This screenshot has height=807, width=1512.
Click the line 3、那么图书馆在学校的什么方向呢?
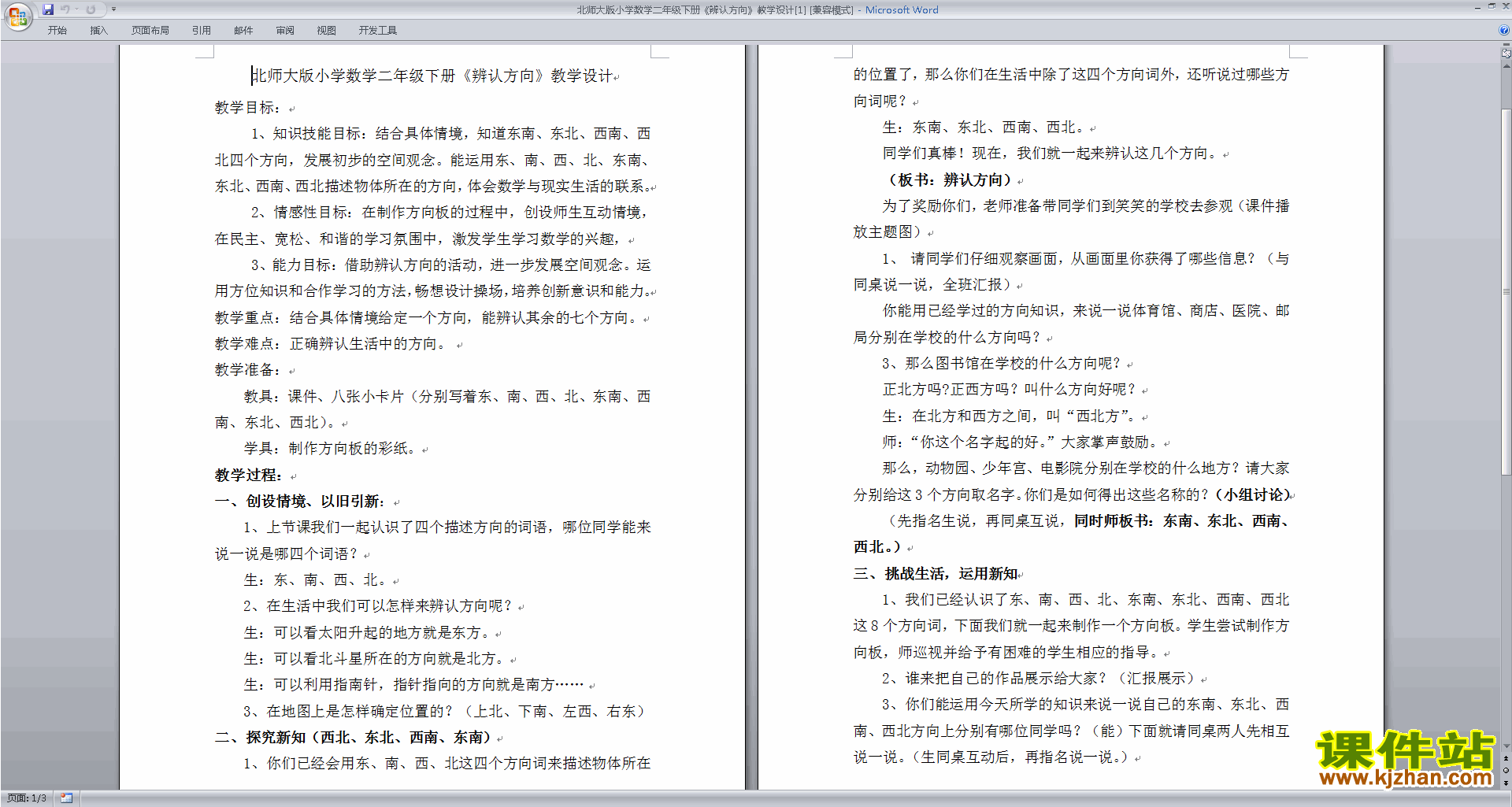1001,364
